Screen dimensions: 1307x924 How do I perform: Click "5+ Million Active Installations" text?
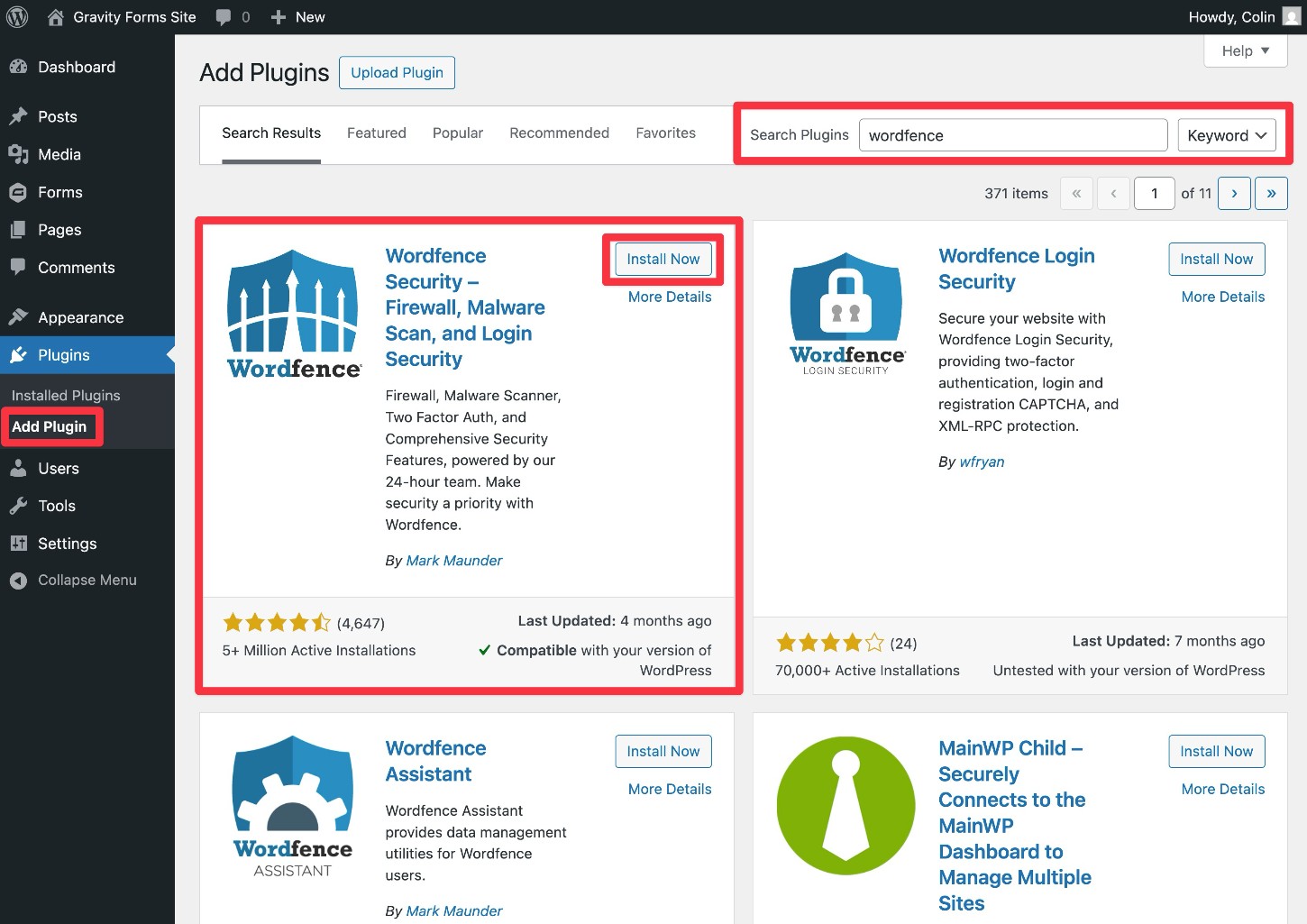click(319, 650)
